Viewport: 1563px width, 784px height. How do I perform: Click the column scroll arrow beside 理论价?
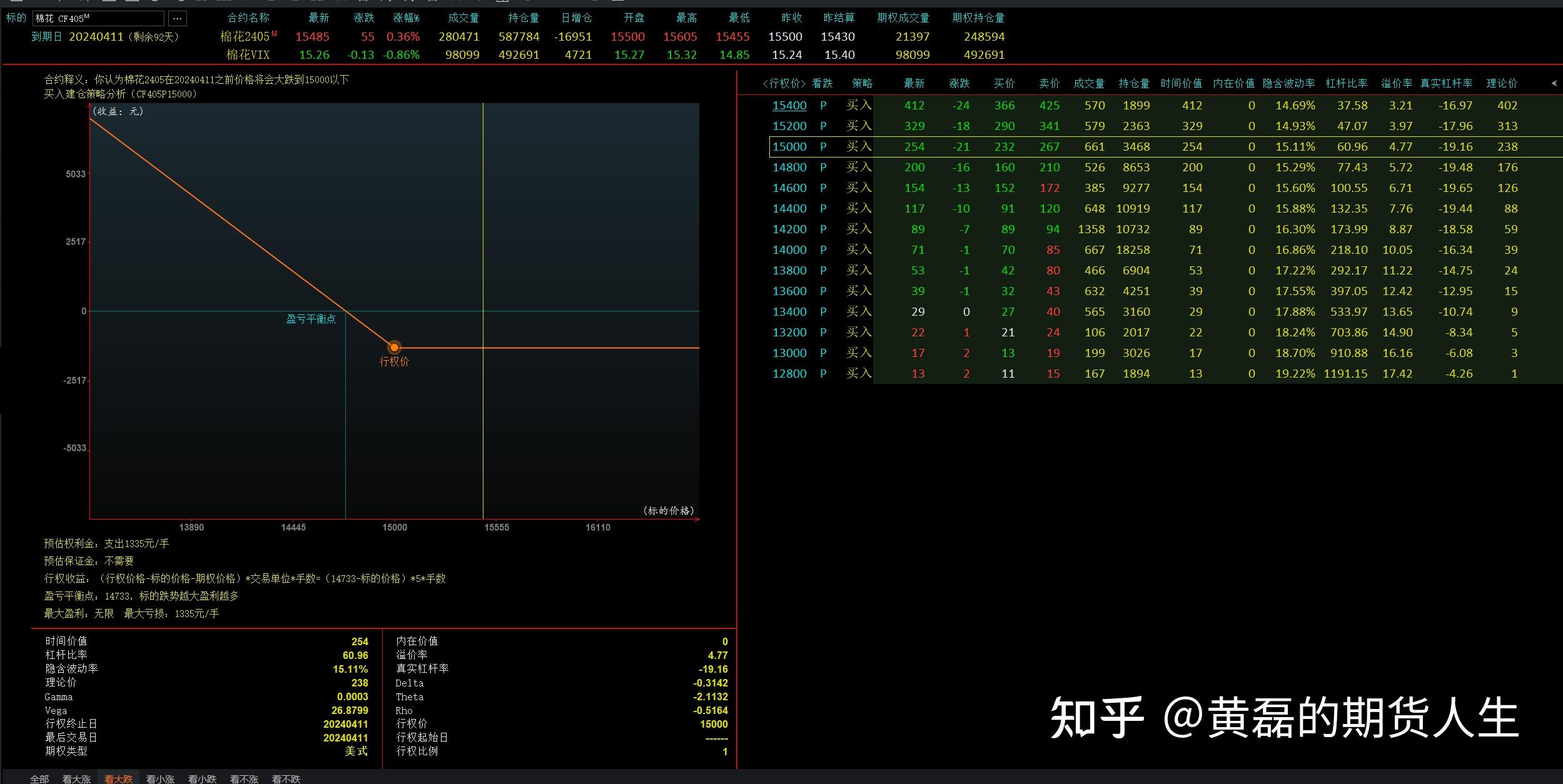click(x=1554, y=83)
